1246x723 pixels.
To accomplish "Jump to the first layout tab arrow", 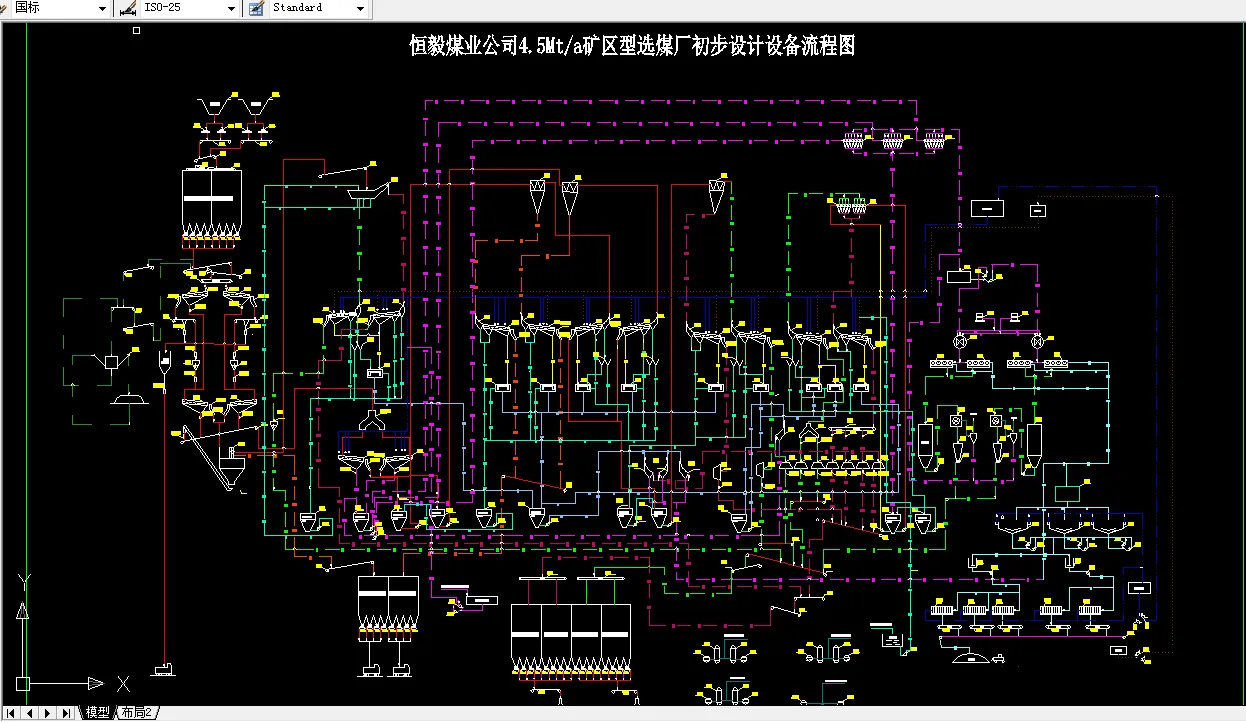I will tap(8, 713).
